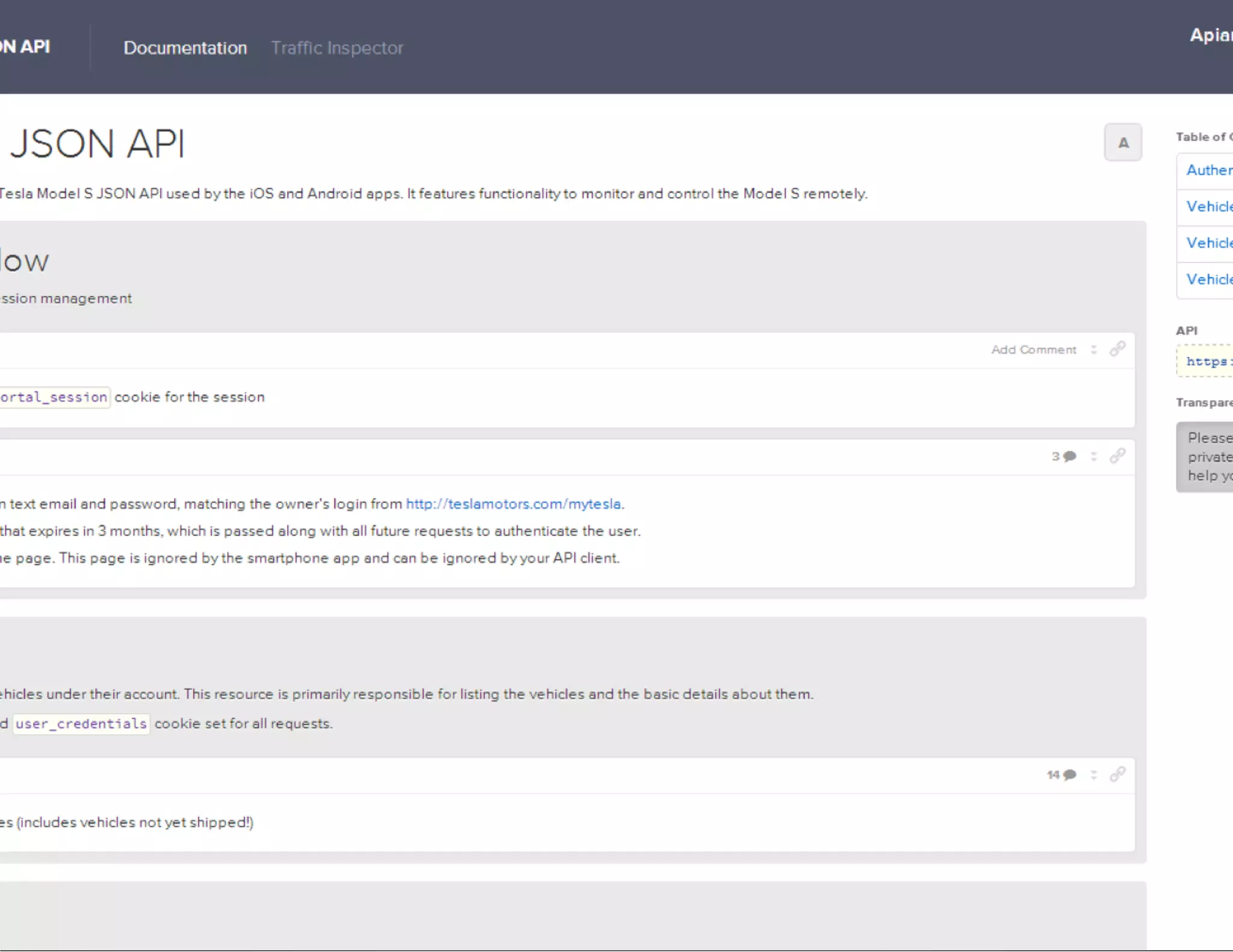Screen dimensions: 1233x952
Task: Click the permalink chain icon beside Add Comment
Action: (1117, 349)
